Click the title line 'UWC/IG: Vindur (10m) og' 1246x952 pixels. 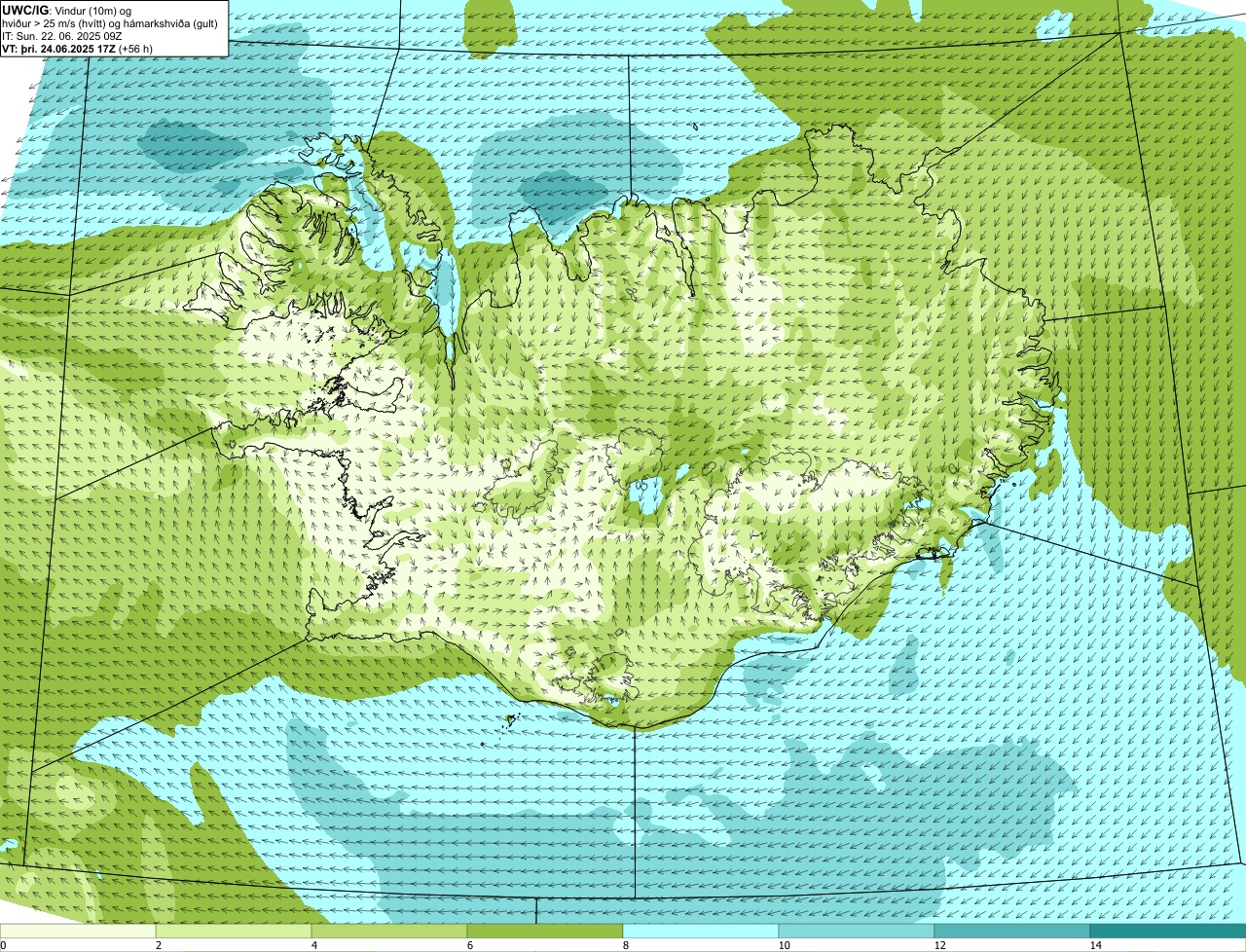67,10
